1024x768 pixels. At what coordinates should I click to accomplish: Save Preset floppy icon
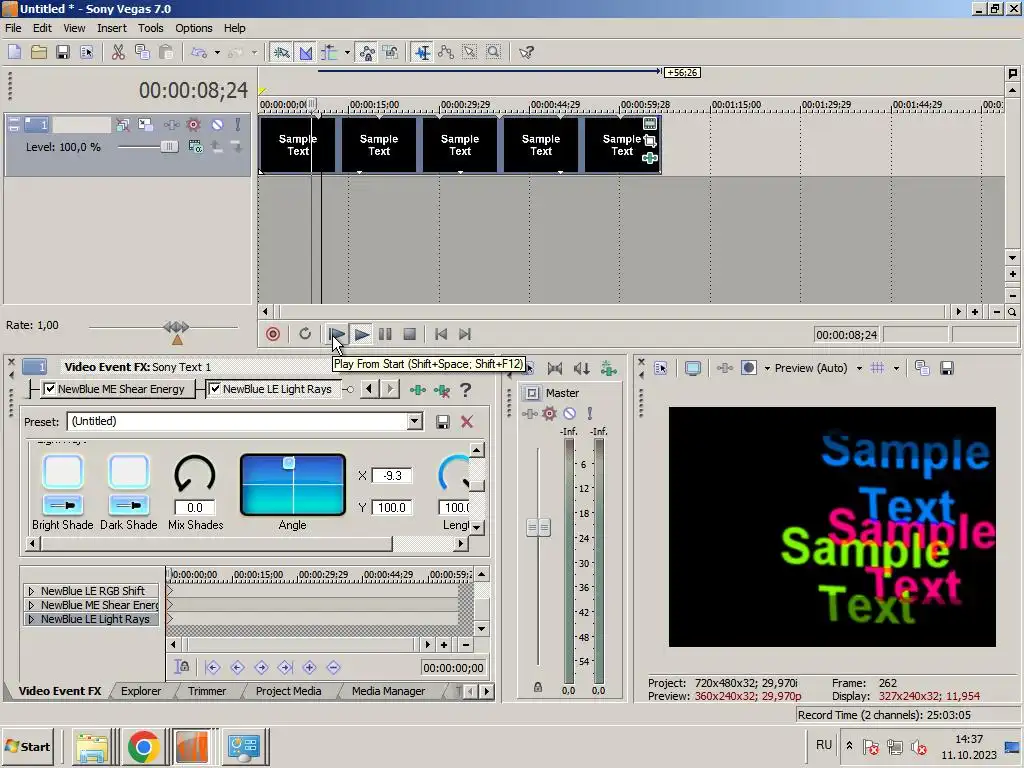[x=442, y=422]
